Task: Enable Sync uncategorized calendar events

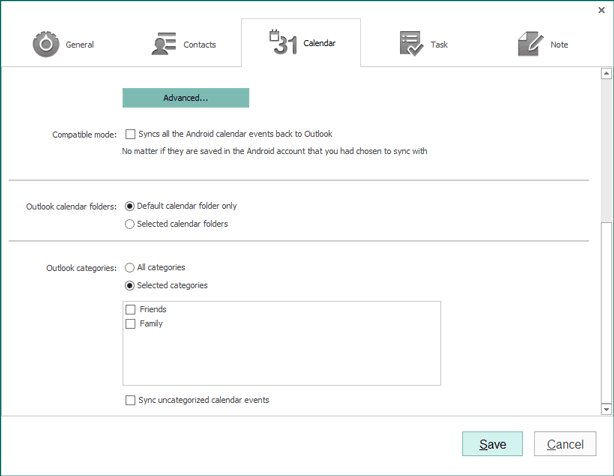Action: [130, 400]
